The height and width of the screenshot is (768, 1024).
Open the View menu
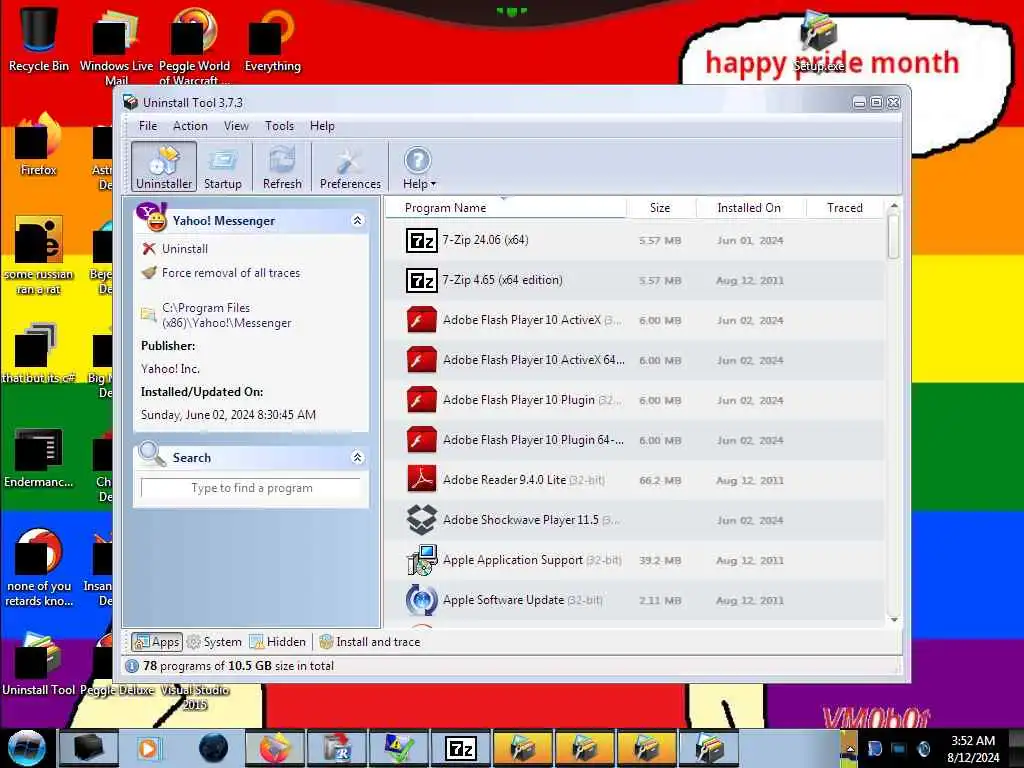[236, 126]
